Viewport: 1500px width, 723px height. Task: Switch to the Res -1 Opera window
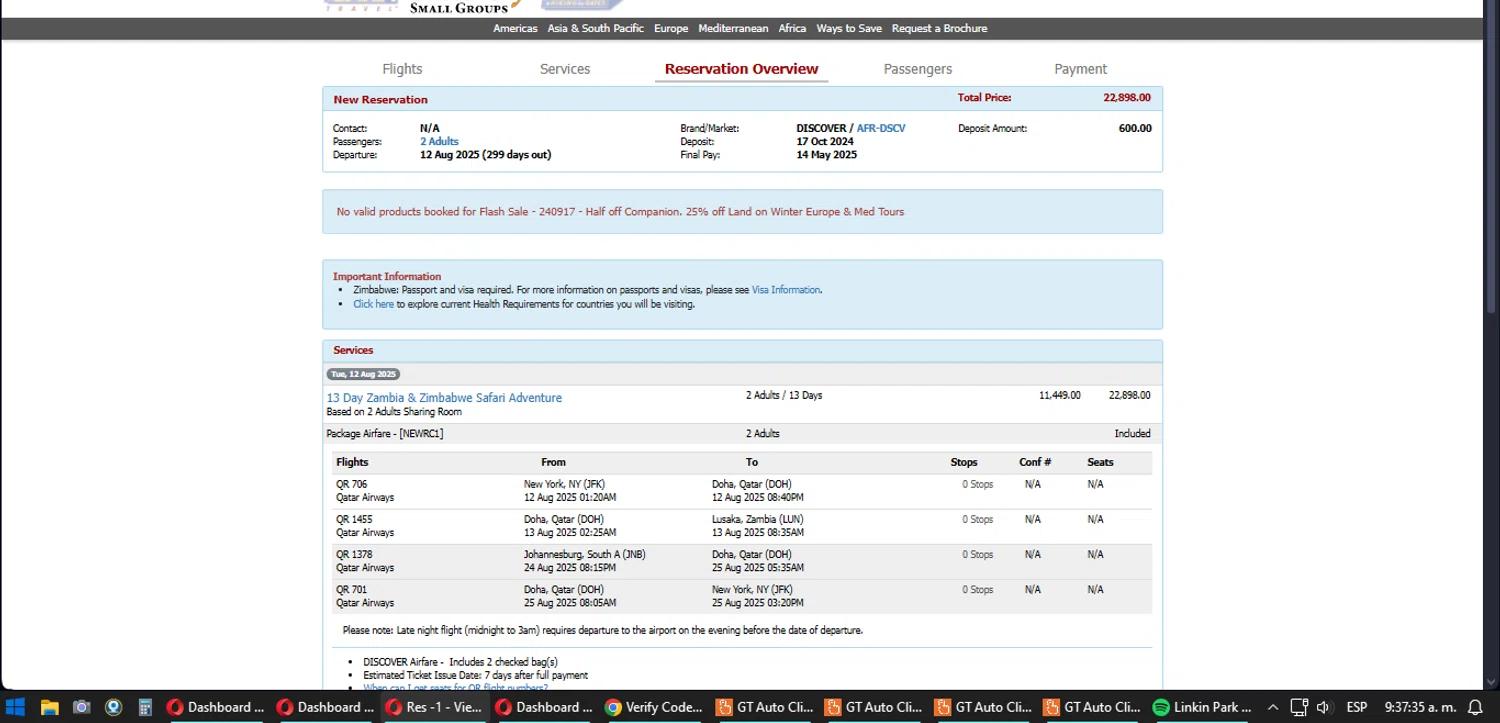[x=433, y=707]
